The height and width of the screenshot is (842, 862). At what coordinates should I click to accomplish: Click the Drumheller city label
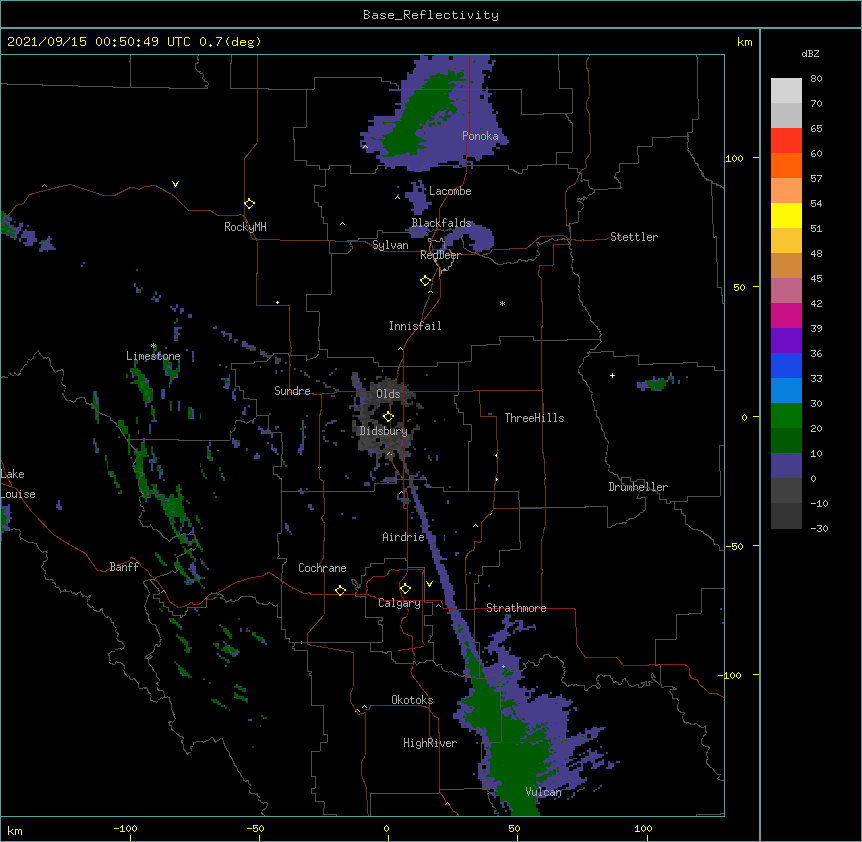tap(638, 487)
